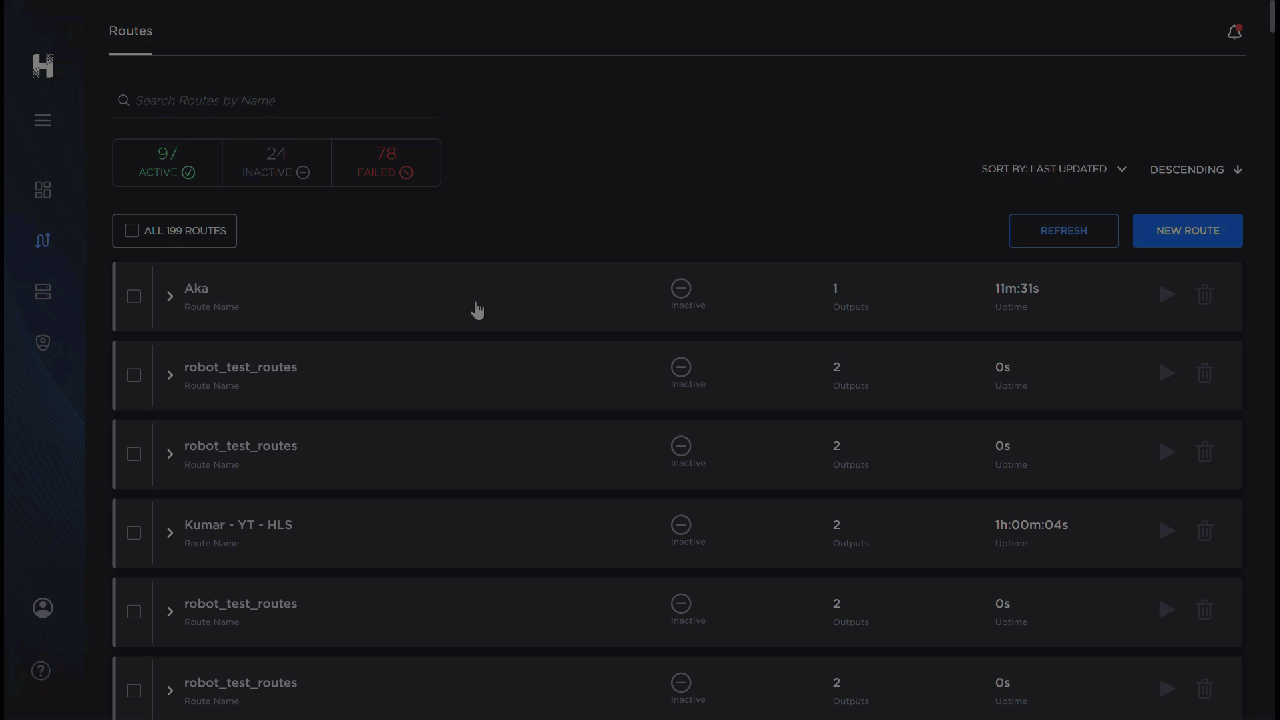Open the sidebar hamburger menu

pos(43,120)
